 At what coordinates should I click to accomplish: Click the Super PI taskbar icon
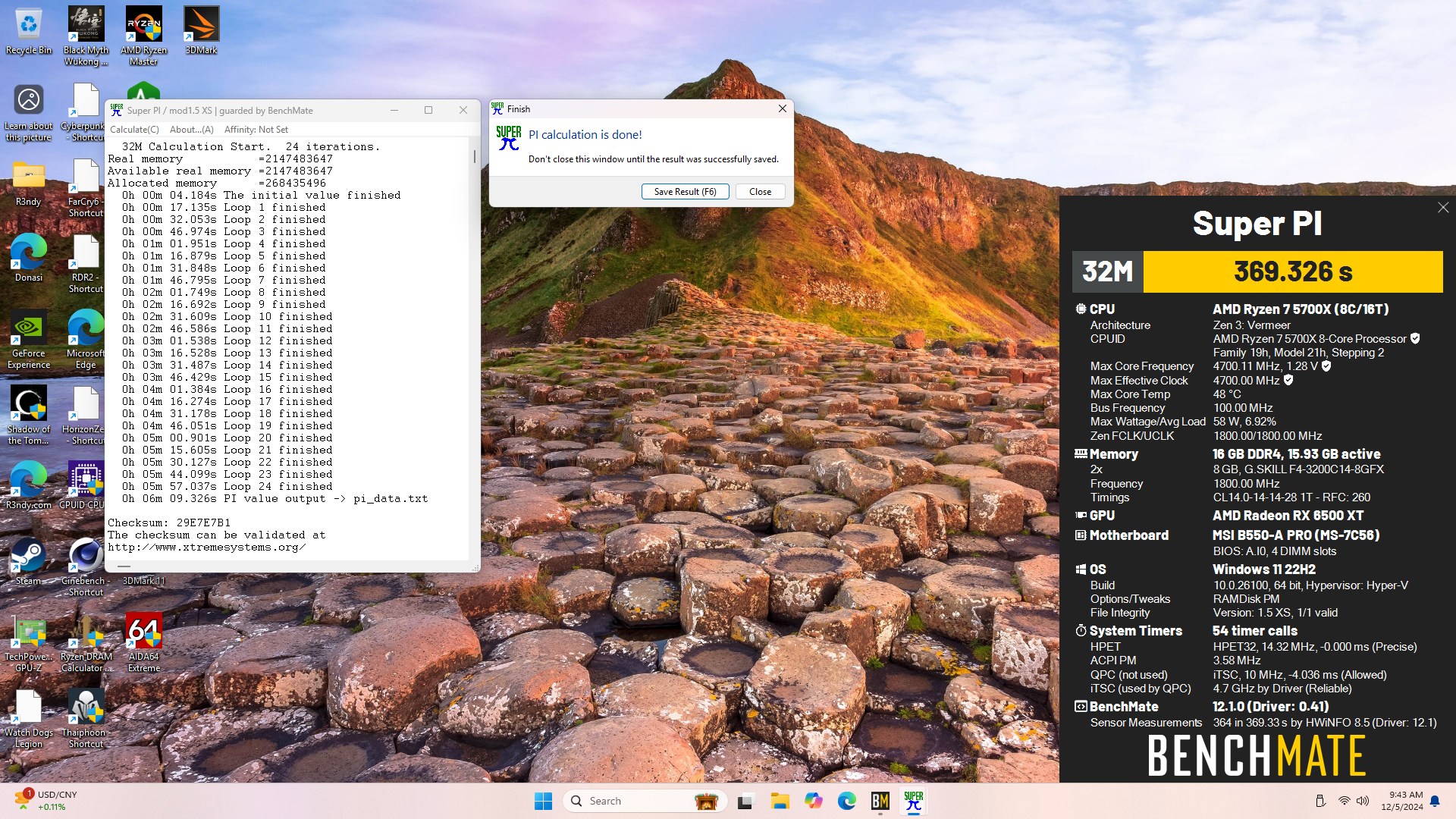[x=914, y=801]
